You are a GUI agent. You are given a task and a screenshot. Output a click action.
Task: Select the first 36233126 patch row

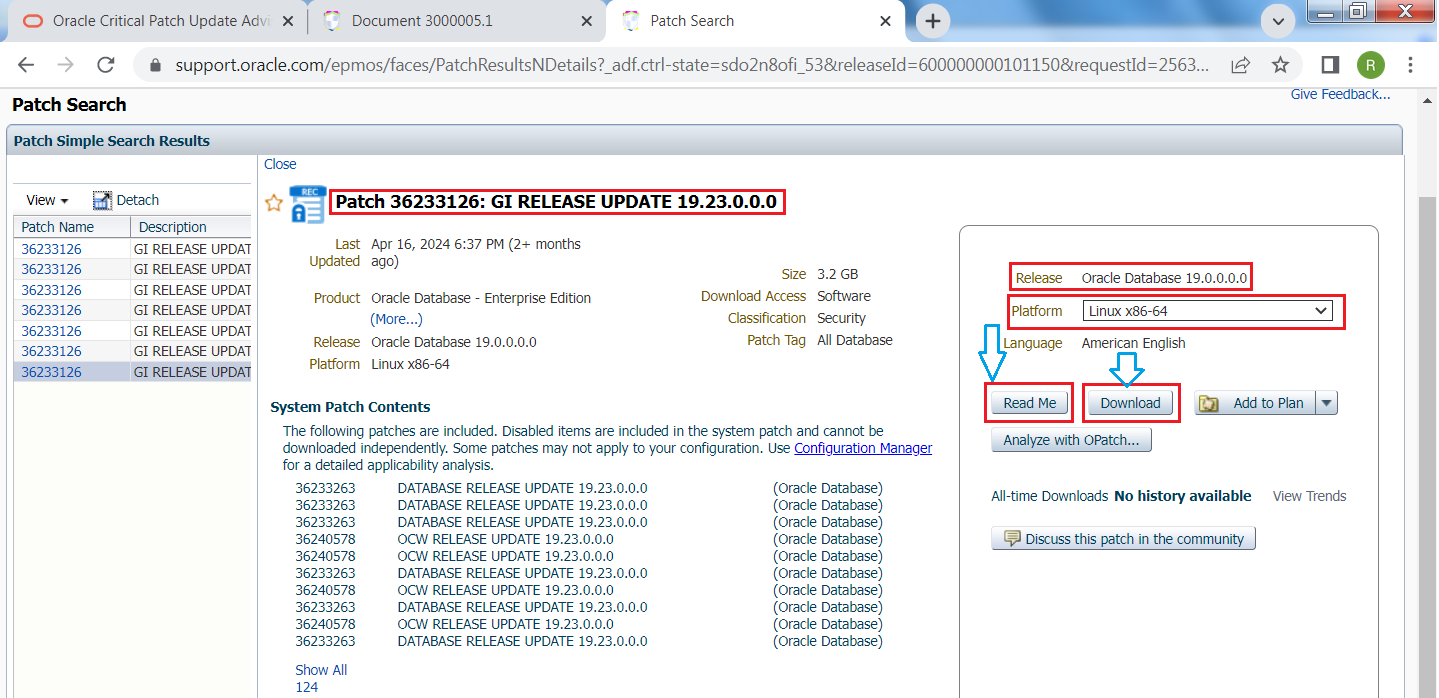point(132,249)
